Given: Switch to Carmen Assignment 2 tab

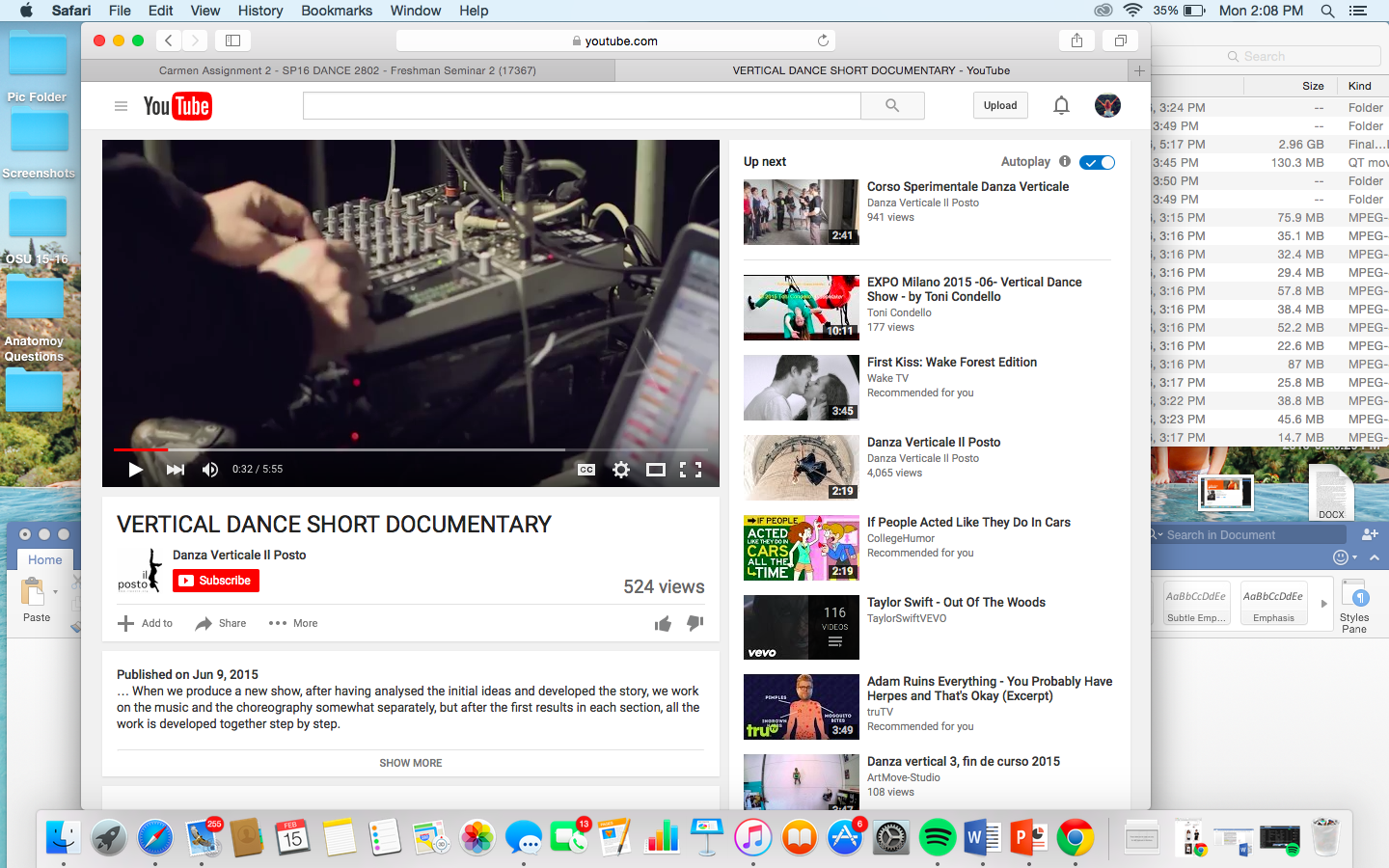Looking at the screenshot, I should [347, 70].
